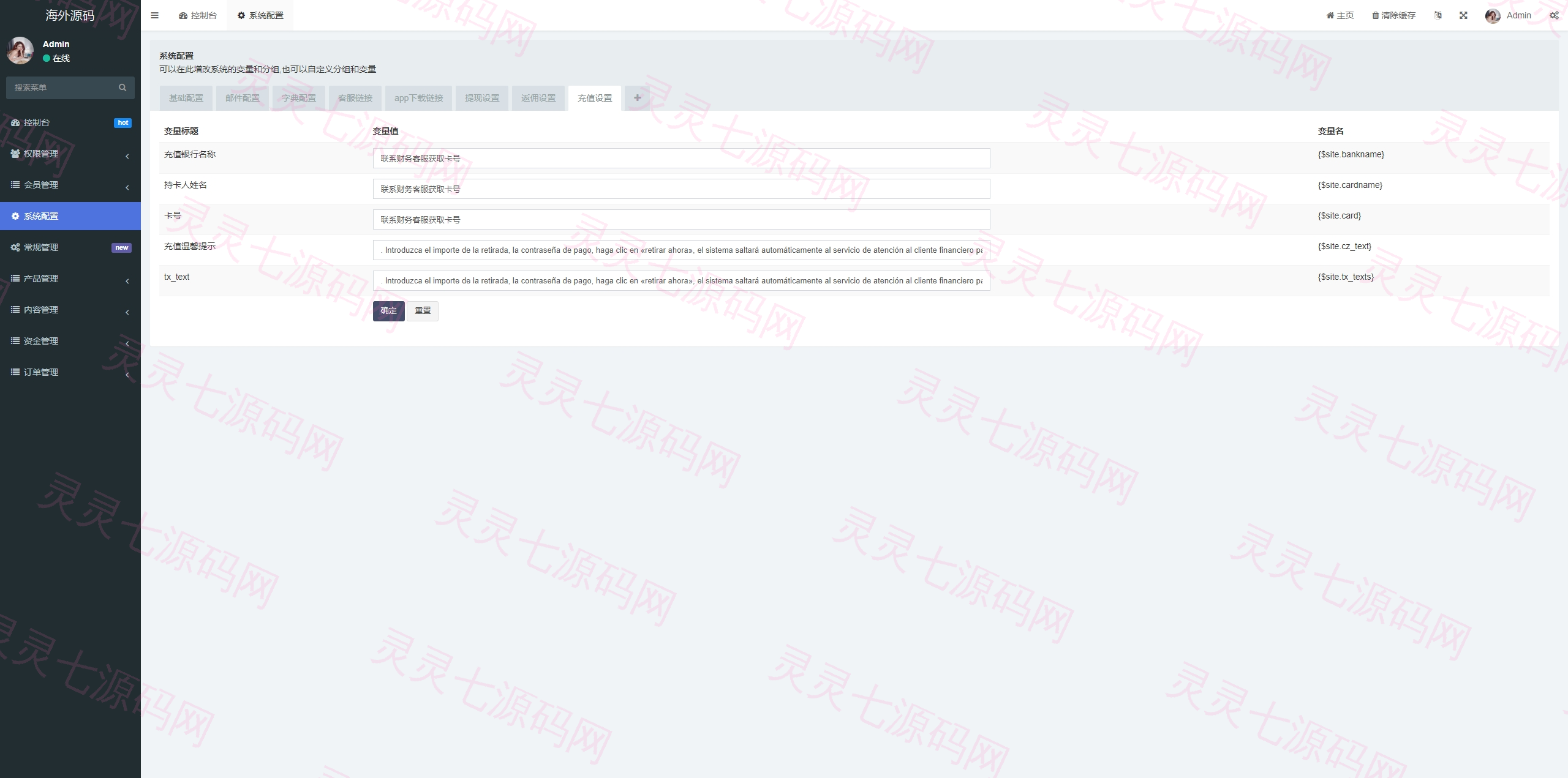Click 清除缓存 clear cache

click(1393, 15)
